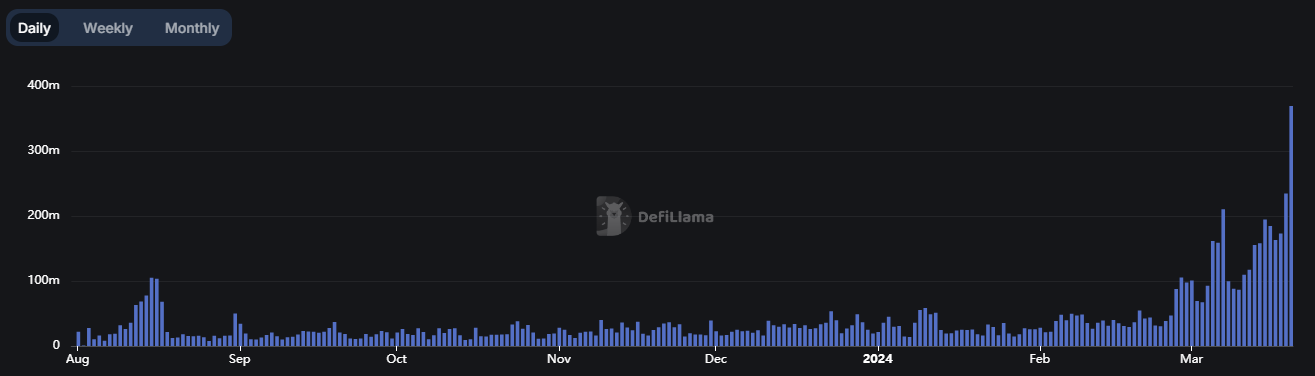This screenshot has width=1315, height=376.
Task: Switch to the Monthly interval tab
Action: click(192, 28)
